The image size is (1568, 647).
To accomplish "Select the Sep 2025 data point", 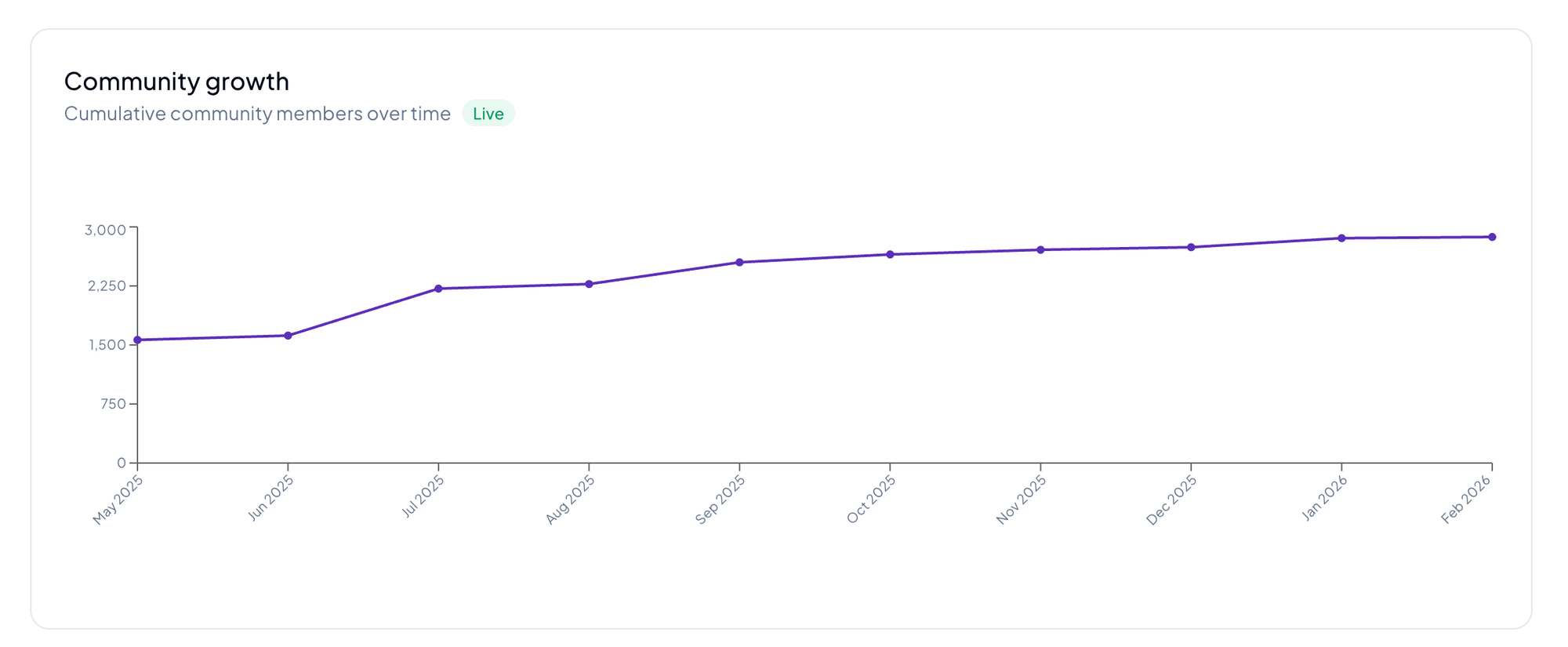I will [x=739, y=262].
